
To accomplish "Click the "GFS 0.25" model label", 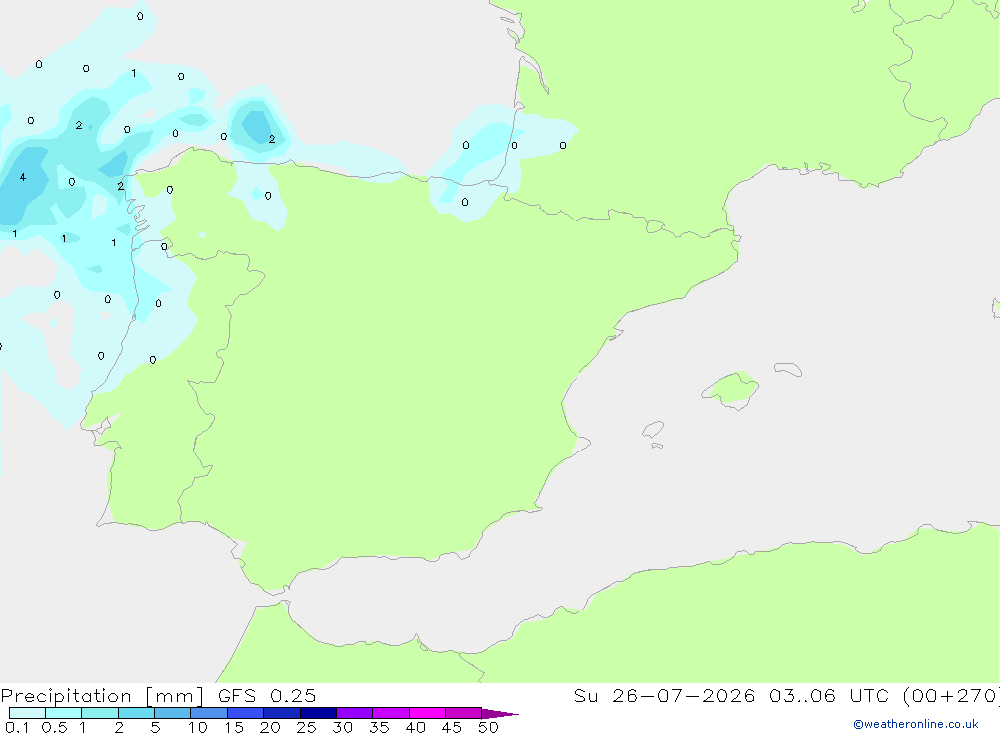I will coord(267,696).
